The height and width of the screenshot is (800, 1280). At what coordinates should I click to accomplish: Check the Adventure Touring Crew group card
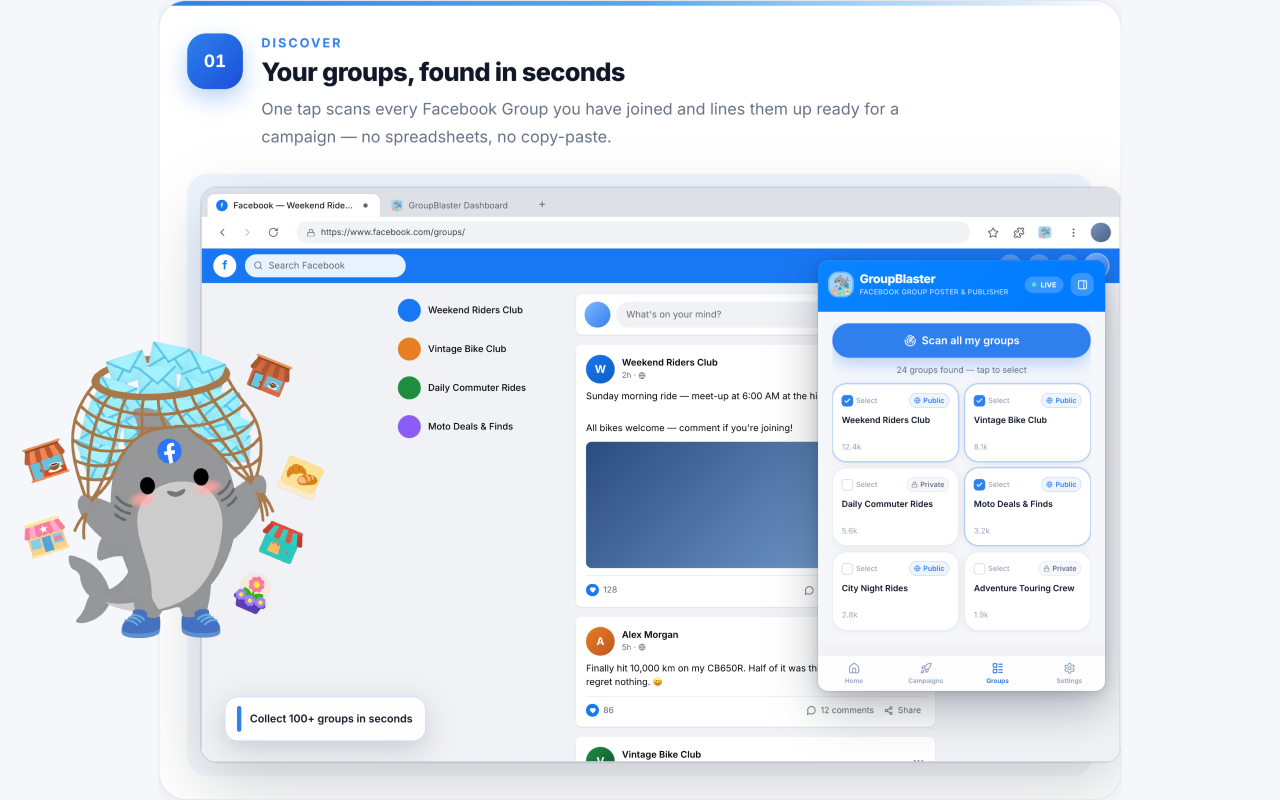[x=979, y=568]
